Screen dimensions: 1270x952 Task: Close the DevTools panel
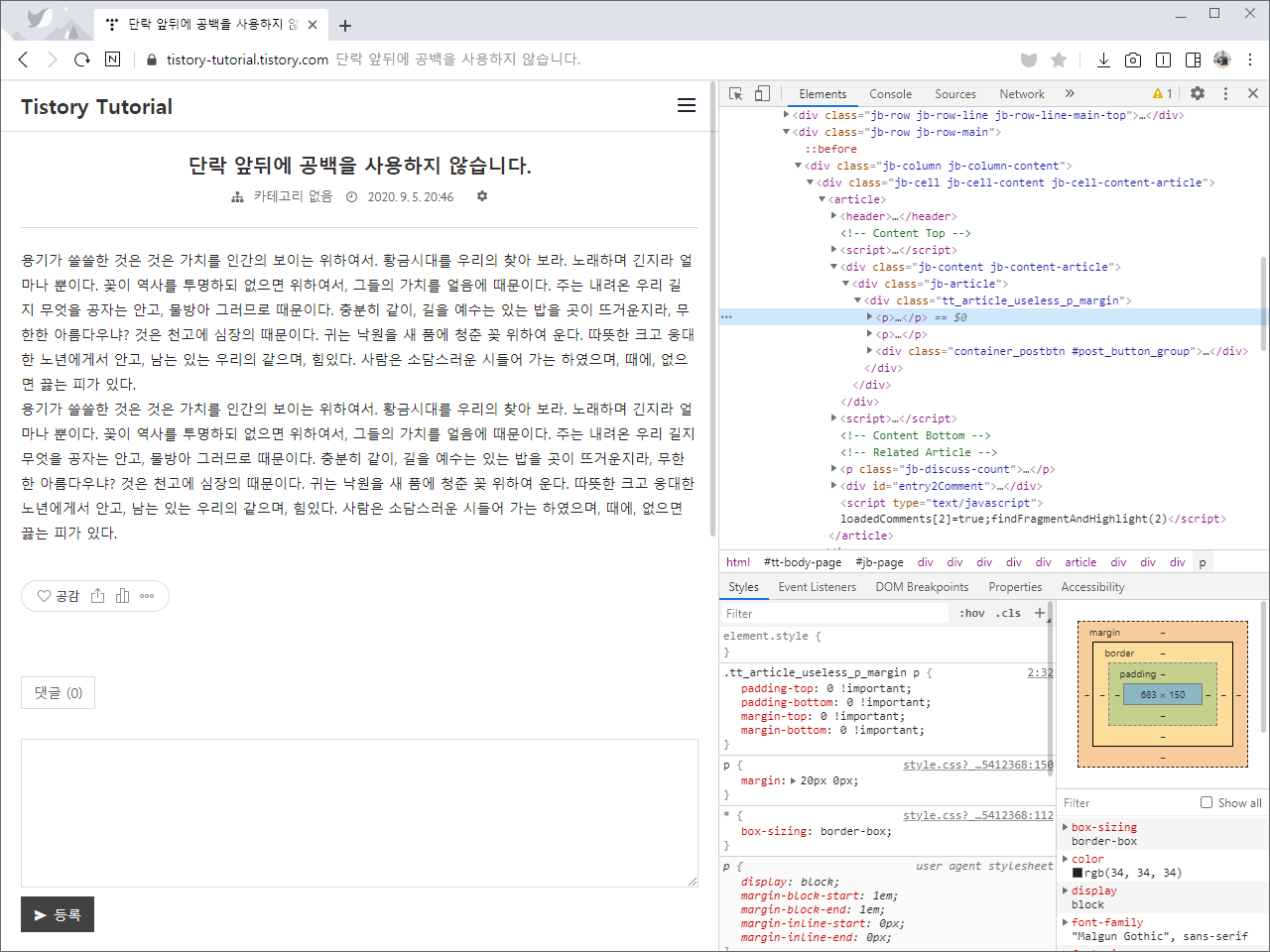pyautogui.click(x=1253, y=93)
